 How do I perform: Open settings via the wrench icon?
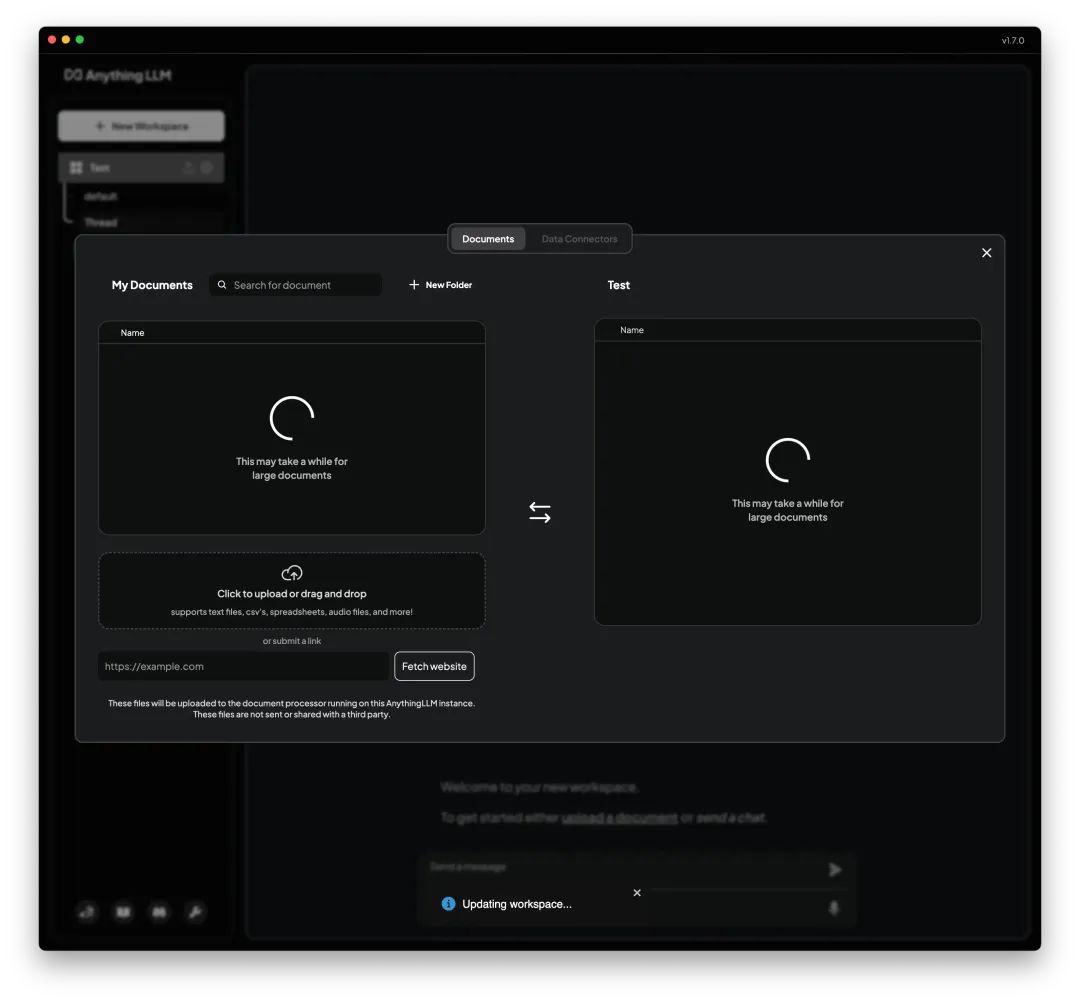(195, 912)
